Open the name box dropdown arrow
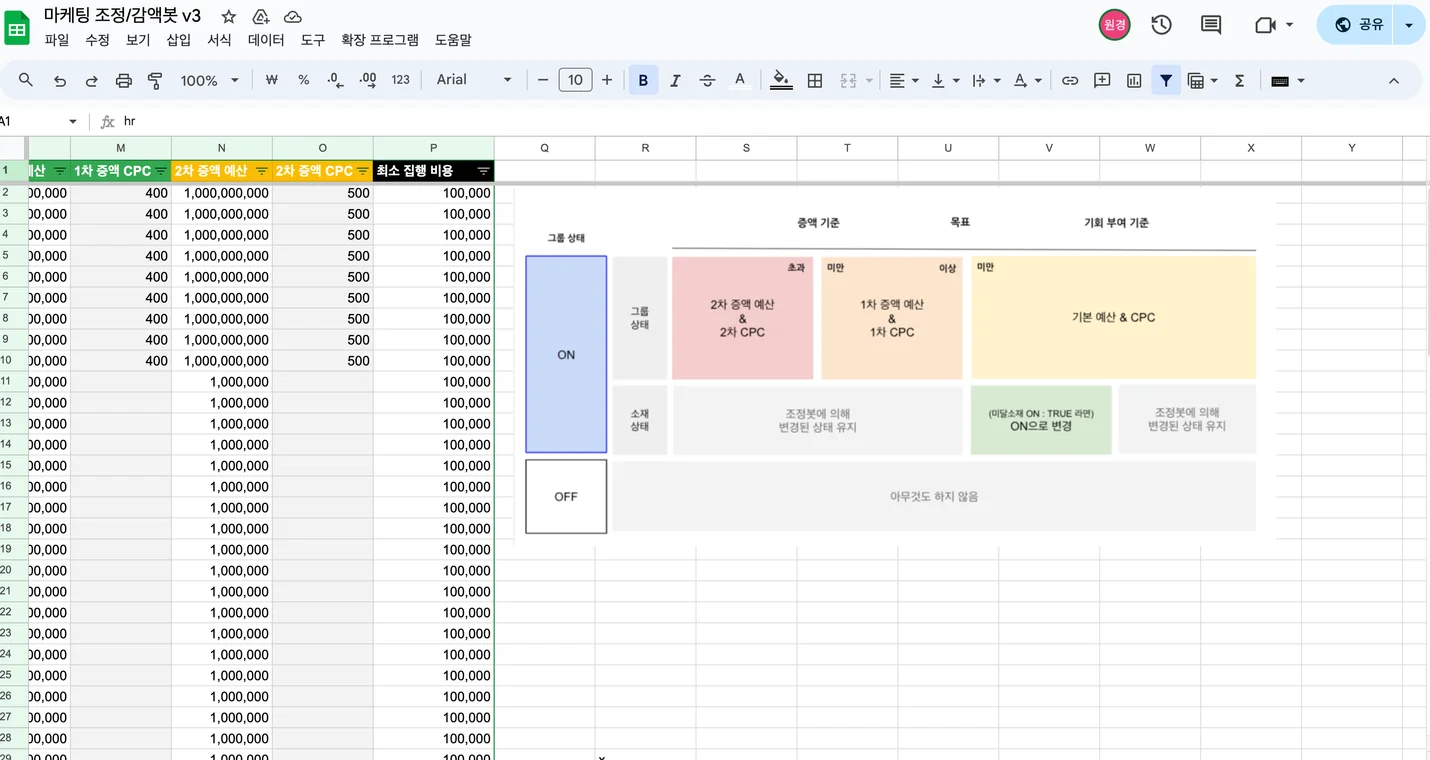The width and height of the screenshot is (1430, 760). click(x=72, y=122)
